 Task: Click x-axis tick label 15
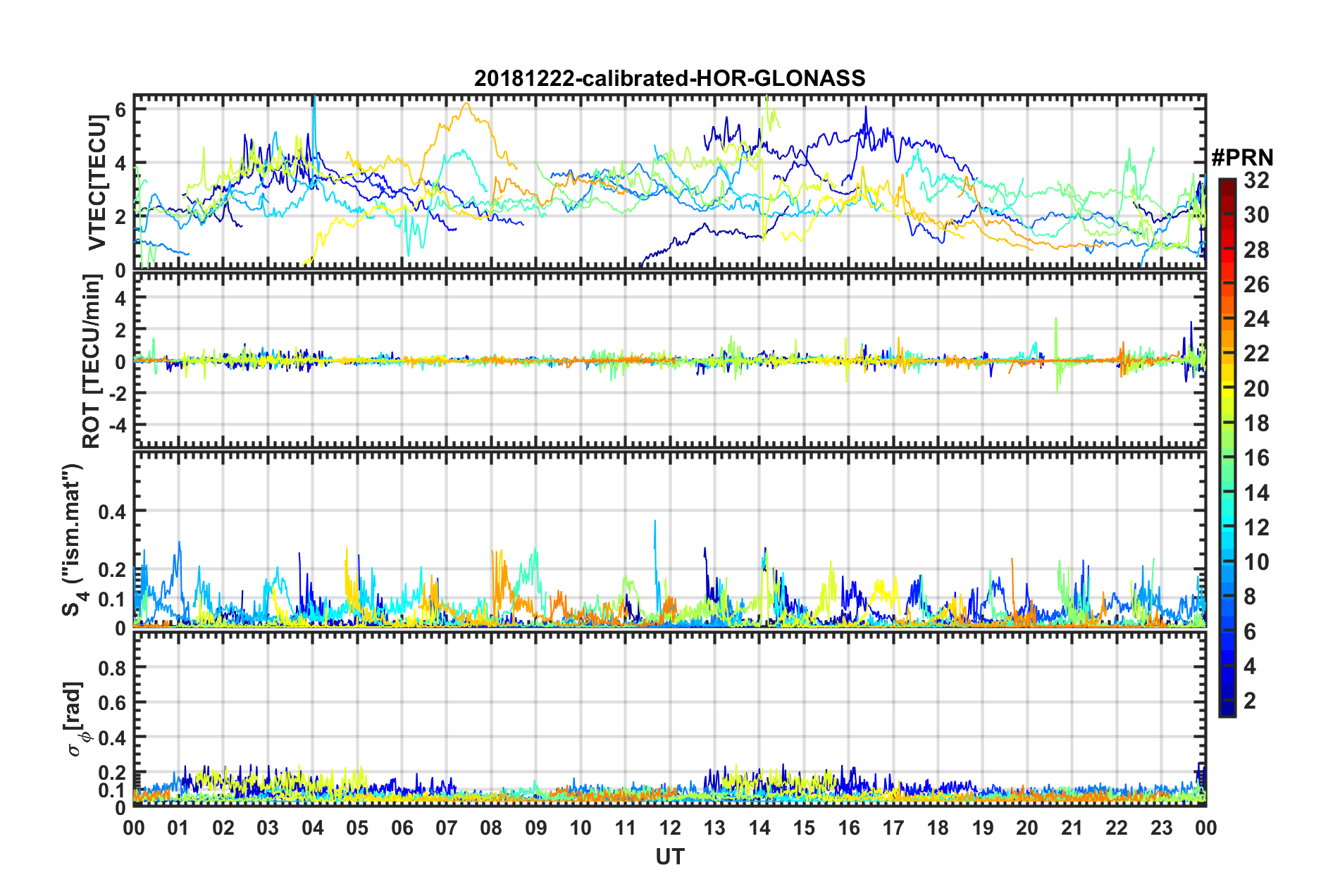pos(804,828)
